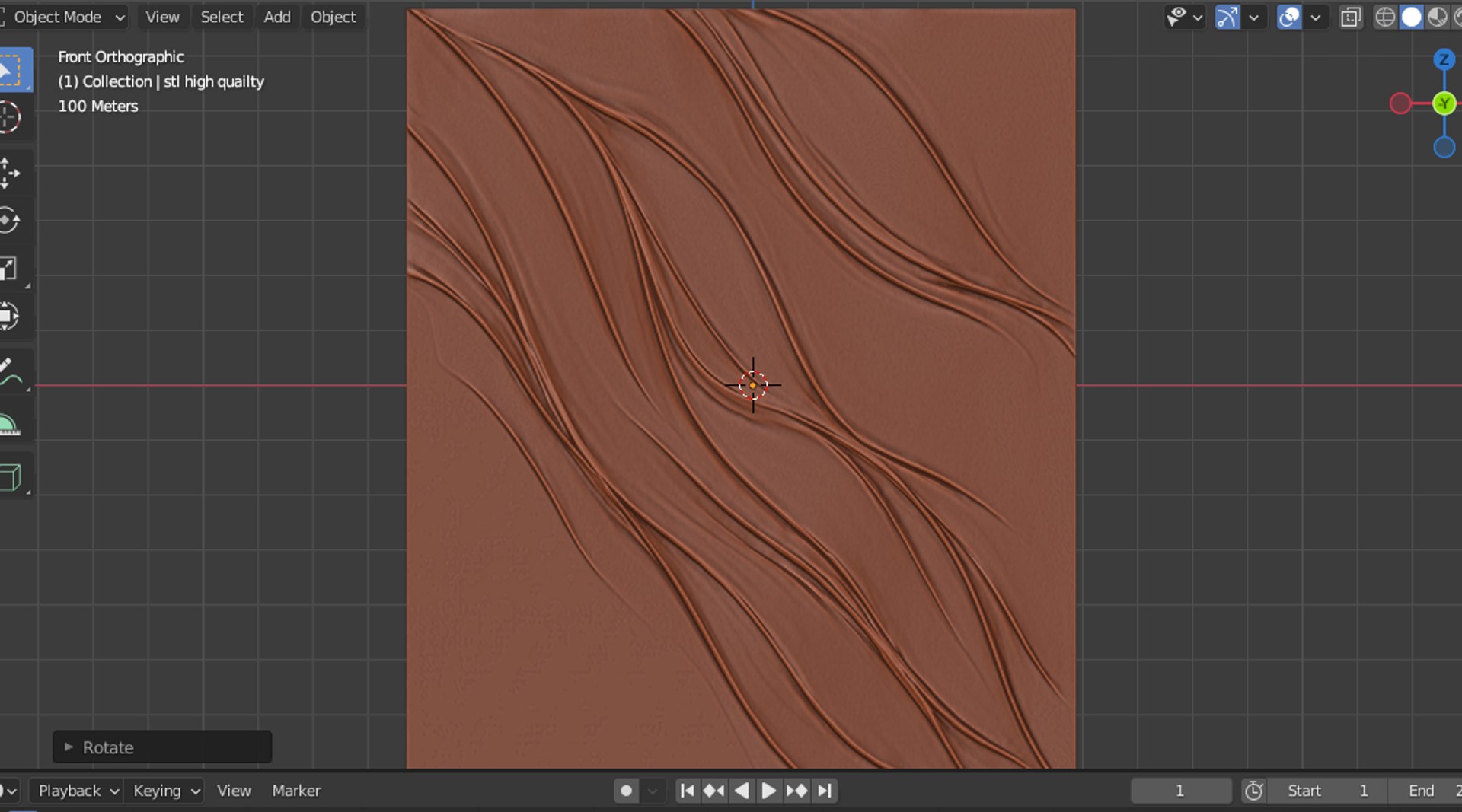Viewport: 1462px width, 812px height.
Task: Toggle the preview range clock icon
Action: [1253, 791]
